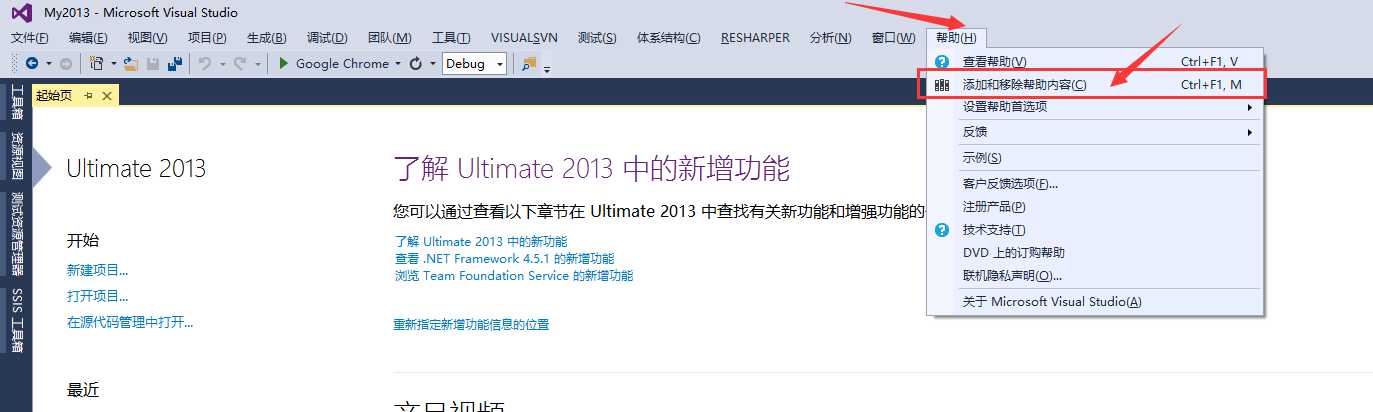1373x412 pixels.
Task: Start debugging with green play icon
Action: [284, 63]
